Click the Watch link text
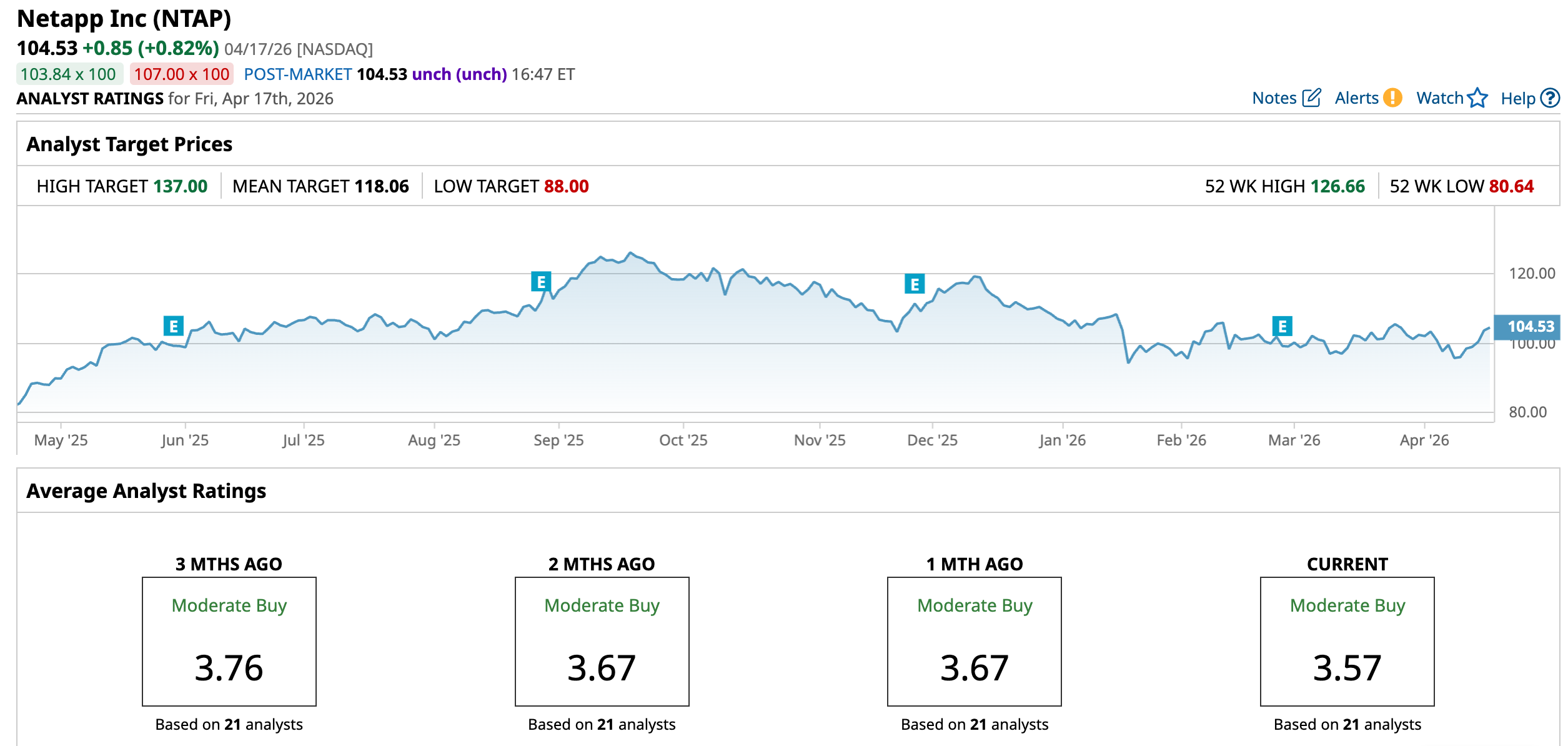Viewport: 1568px width, 746px height. (1439, 98)
